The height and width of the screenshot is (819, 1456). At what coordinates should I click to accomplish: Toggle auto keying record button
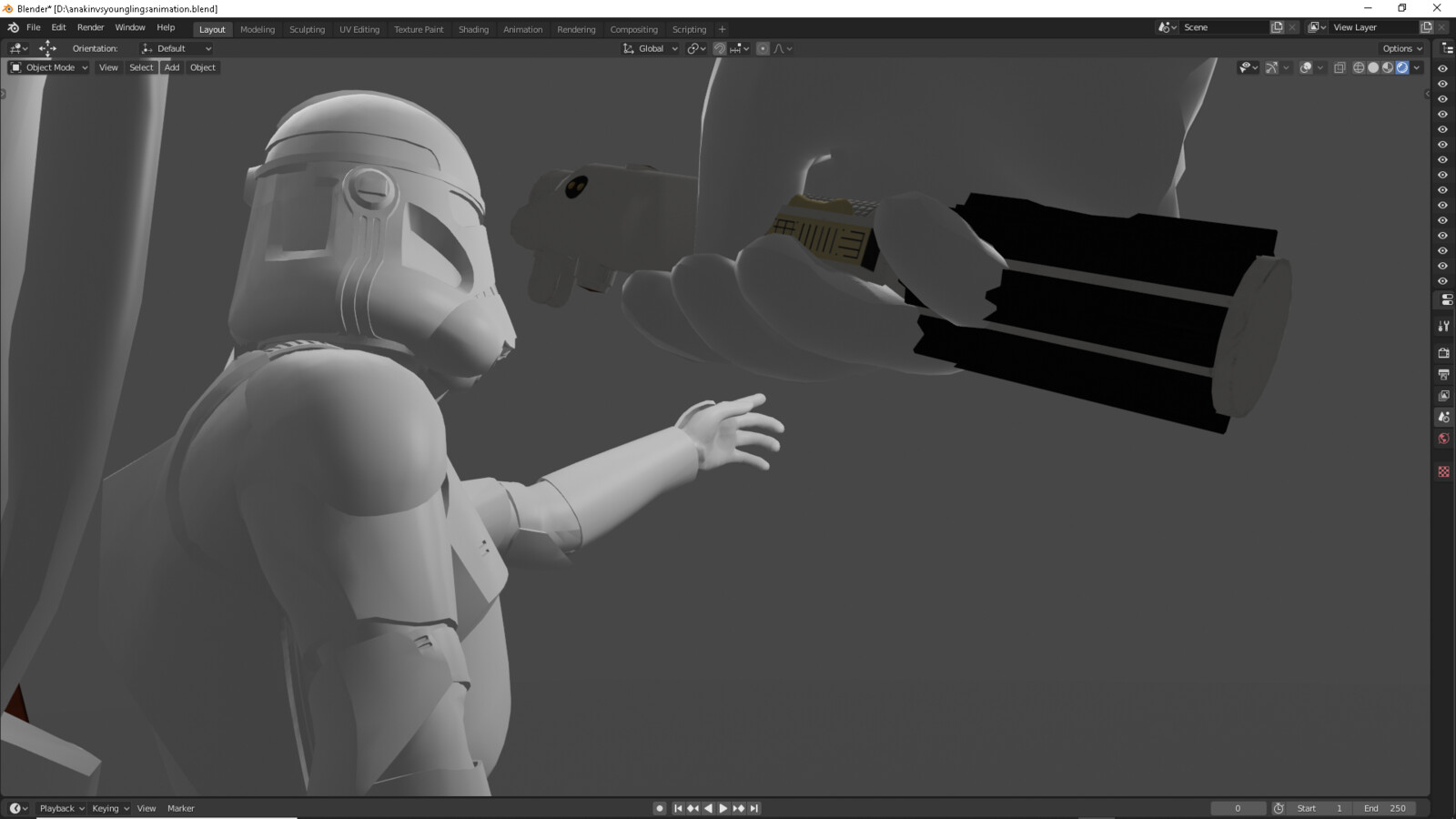point(660,808)
